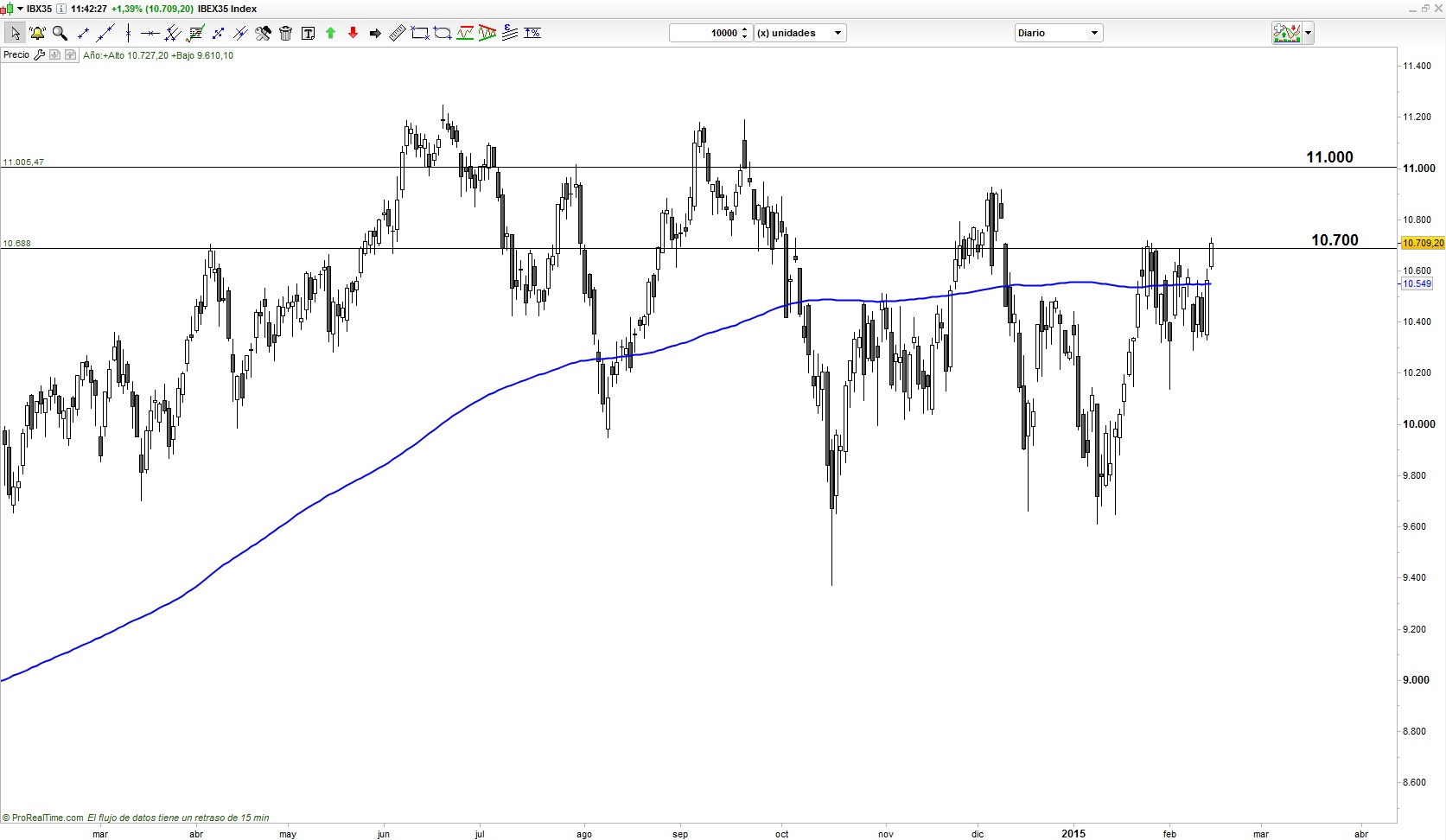Viewport: 1446px width, 840px height.
Task: Click the Año +Alto +Bajo stats text
Action: click(x=158, y=55)
